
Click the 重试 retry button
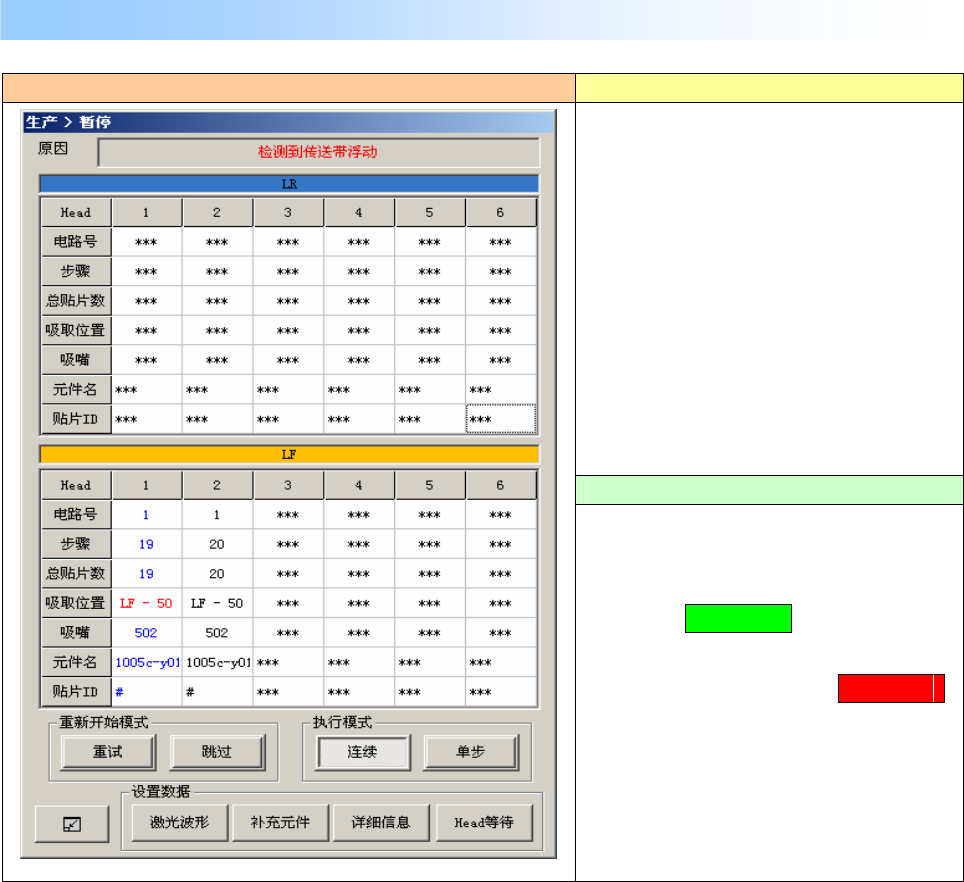pos(108,752)
